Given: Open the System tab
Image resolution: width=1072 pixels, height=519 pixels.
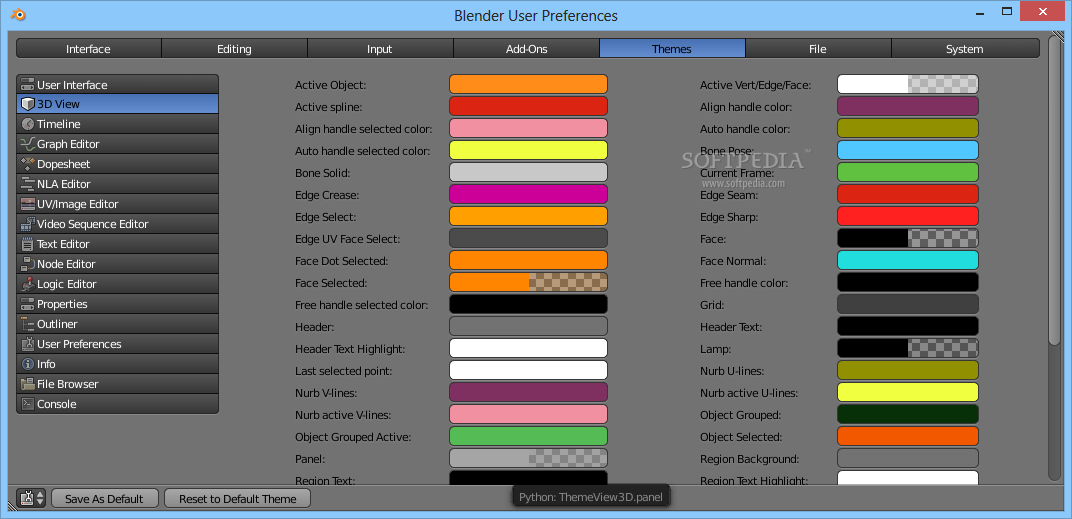Looking at the screenshot, I should (x=965, y=49).
